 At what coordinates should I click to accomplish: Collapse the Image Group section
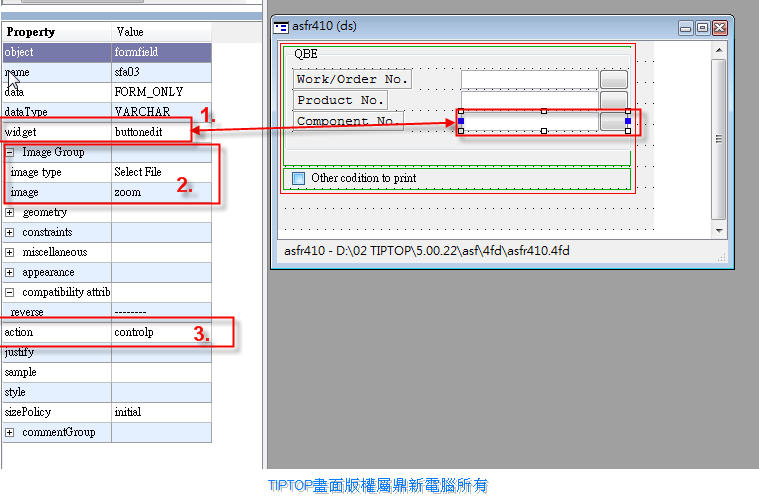(10, 152)
